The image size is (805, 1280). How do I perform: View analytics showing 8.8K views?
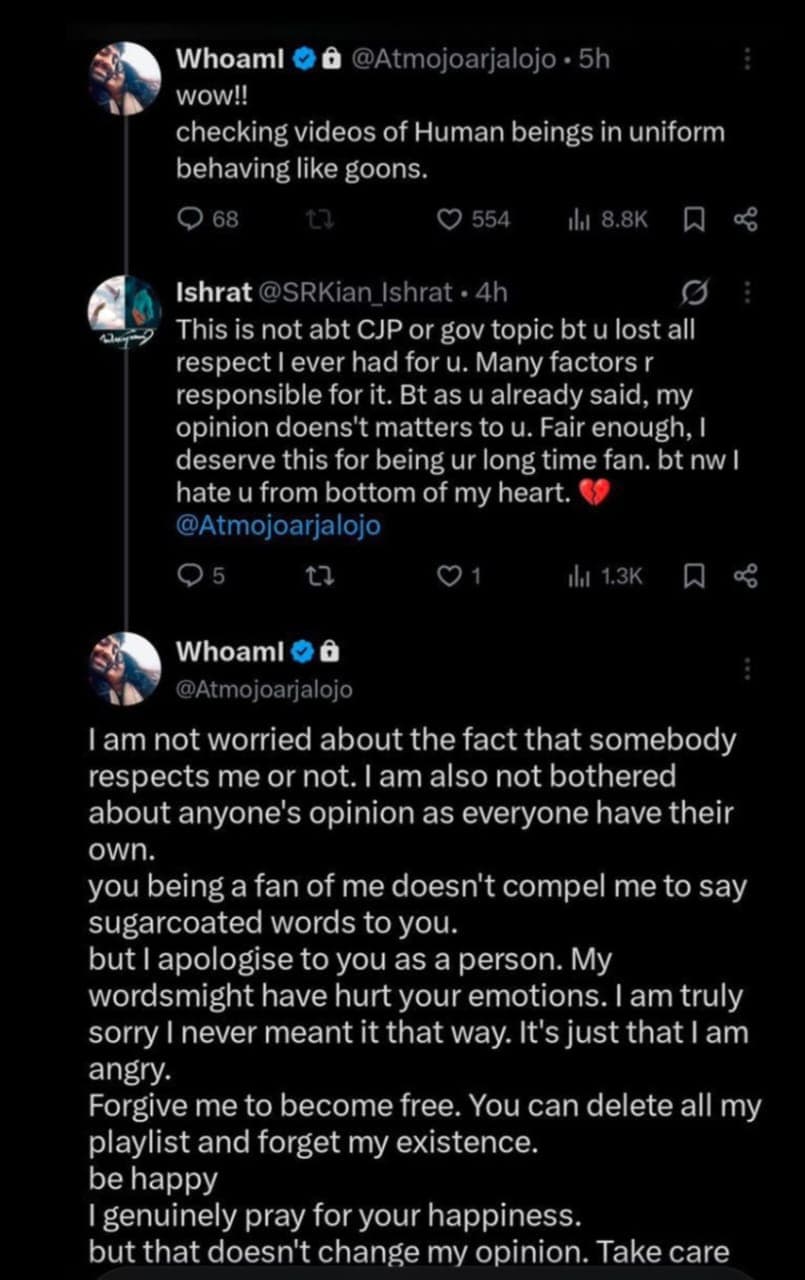point(608,219)
